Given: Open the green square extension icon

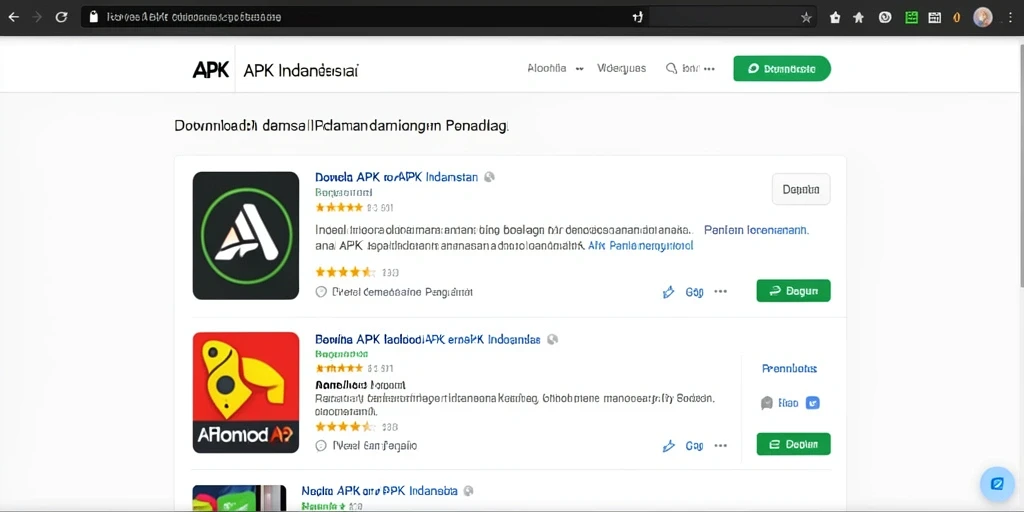Looking at the screenshot, I should (x=911, y=18).
